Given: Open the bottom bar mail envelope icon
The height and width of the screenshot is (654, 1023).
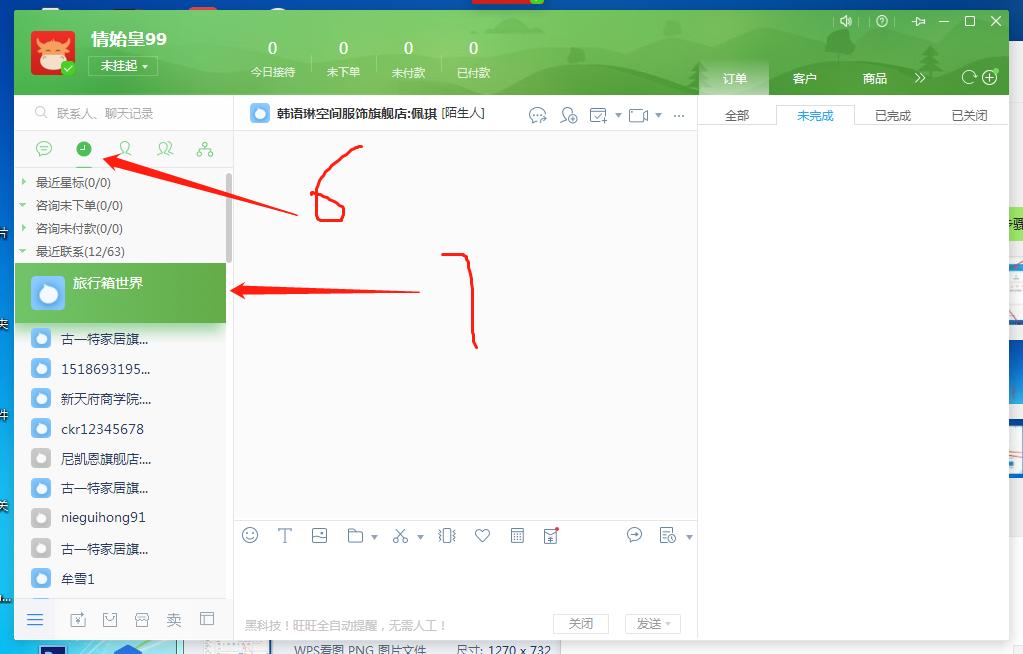Looking at the screenshot, I should point(110,619).
